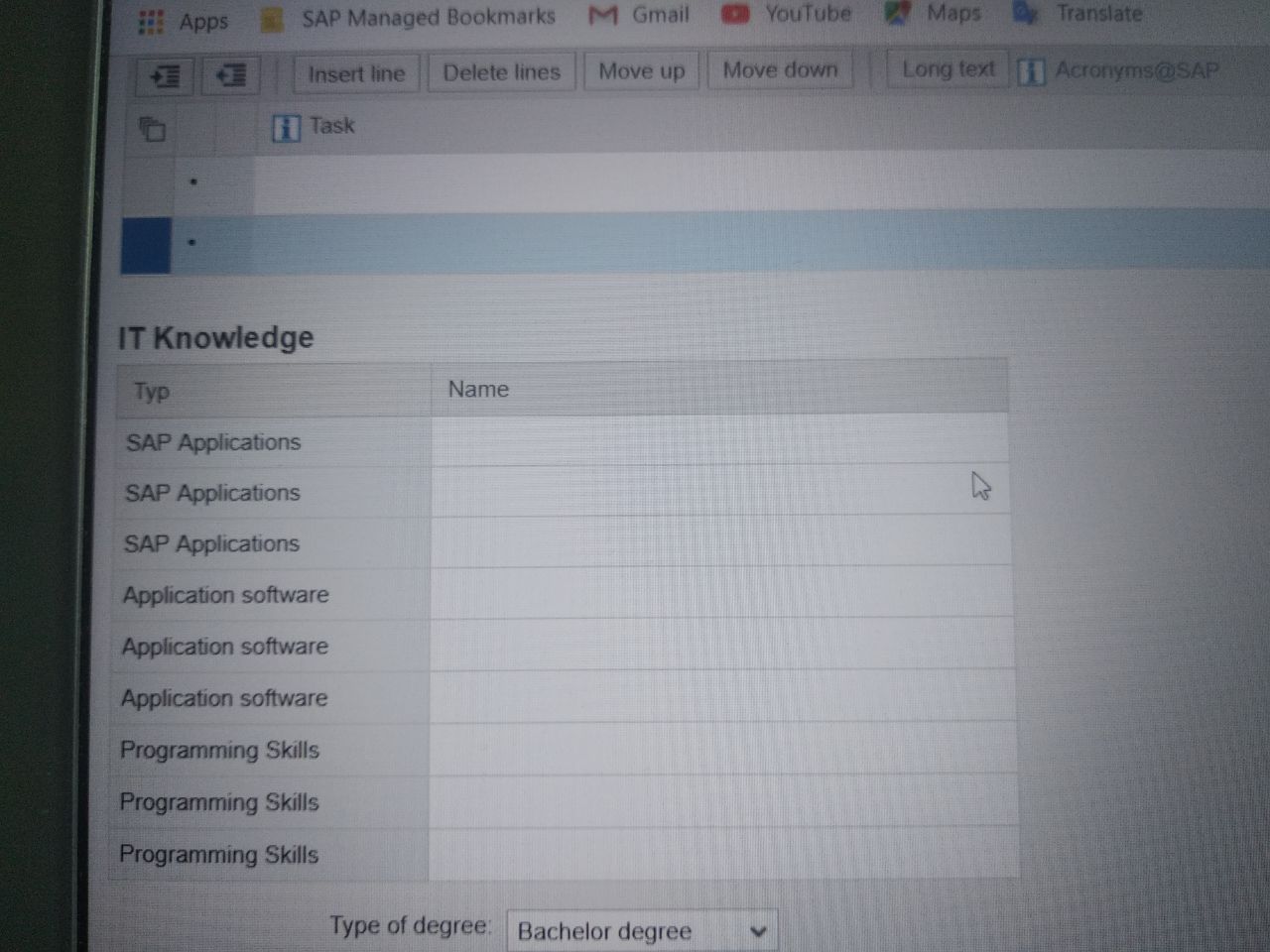Click the Task column header

[331, 125]
